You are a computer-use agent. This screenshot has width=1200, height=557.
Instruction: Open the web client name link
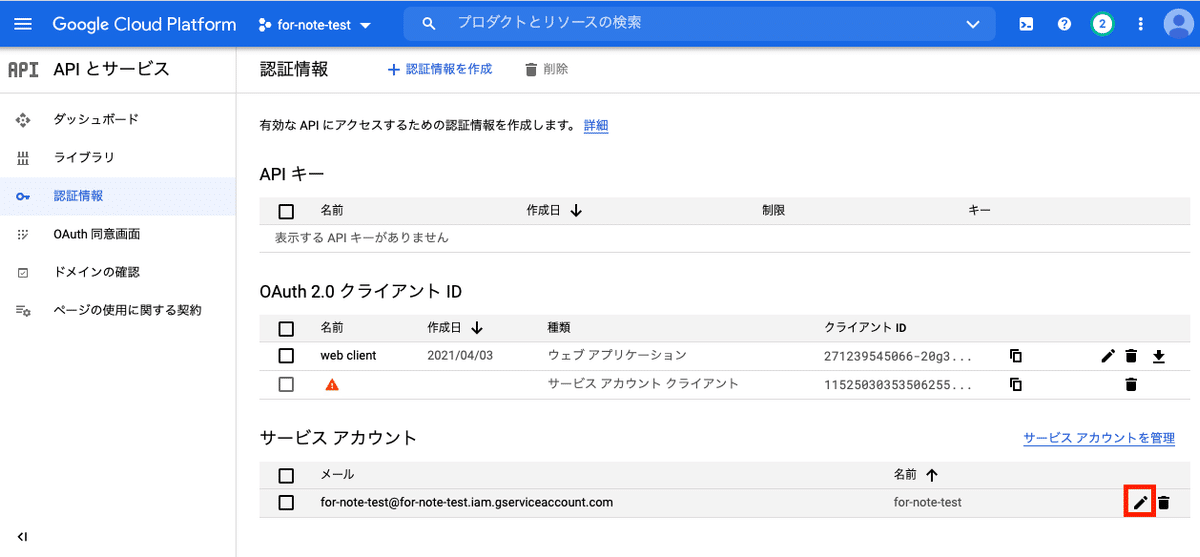[x=348, y=355]
